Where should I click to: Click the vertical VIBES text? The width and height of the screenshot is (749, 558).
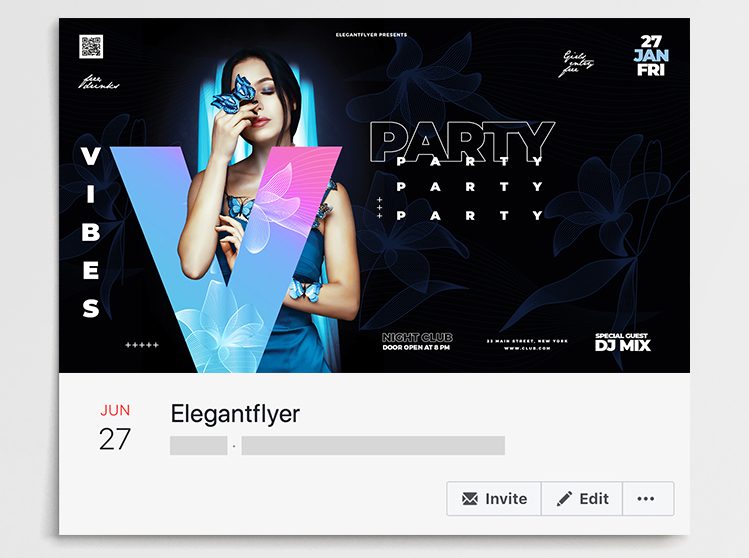[x=90, y=232]
